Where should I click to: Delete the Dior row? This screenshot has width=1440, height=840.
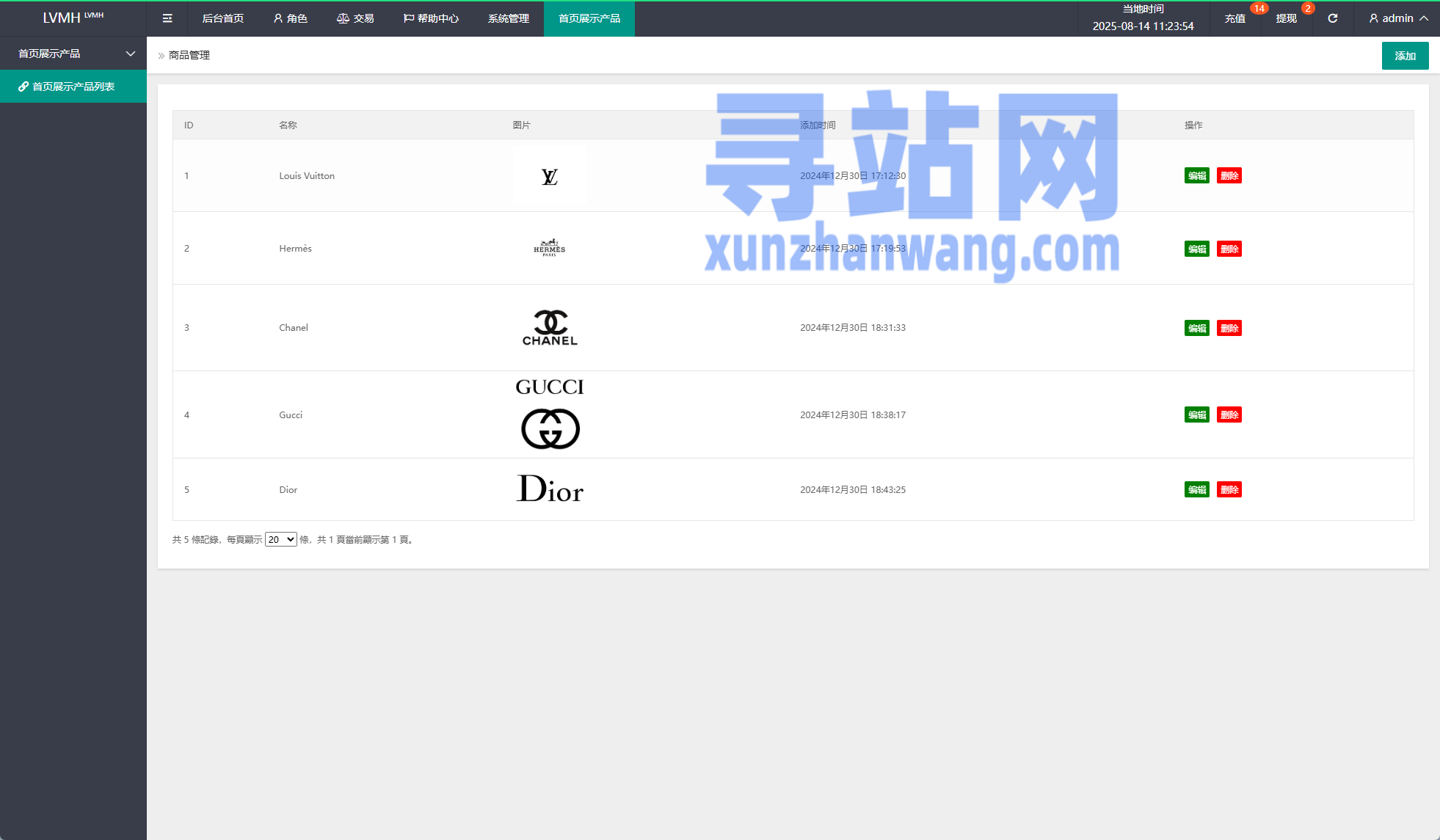coord(1229,489)
